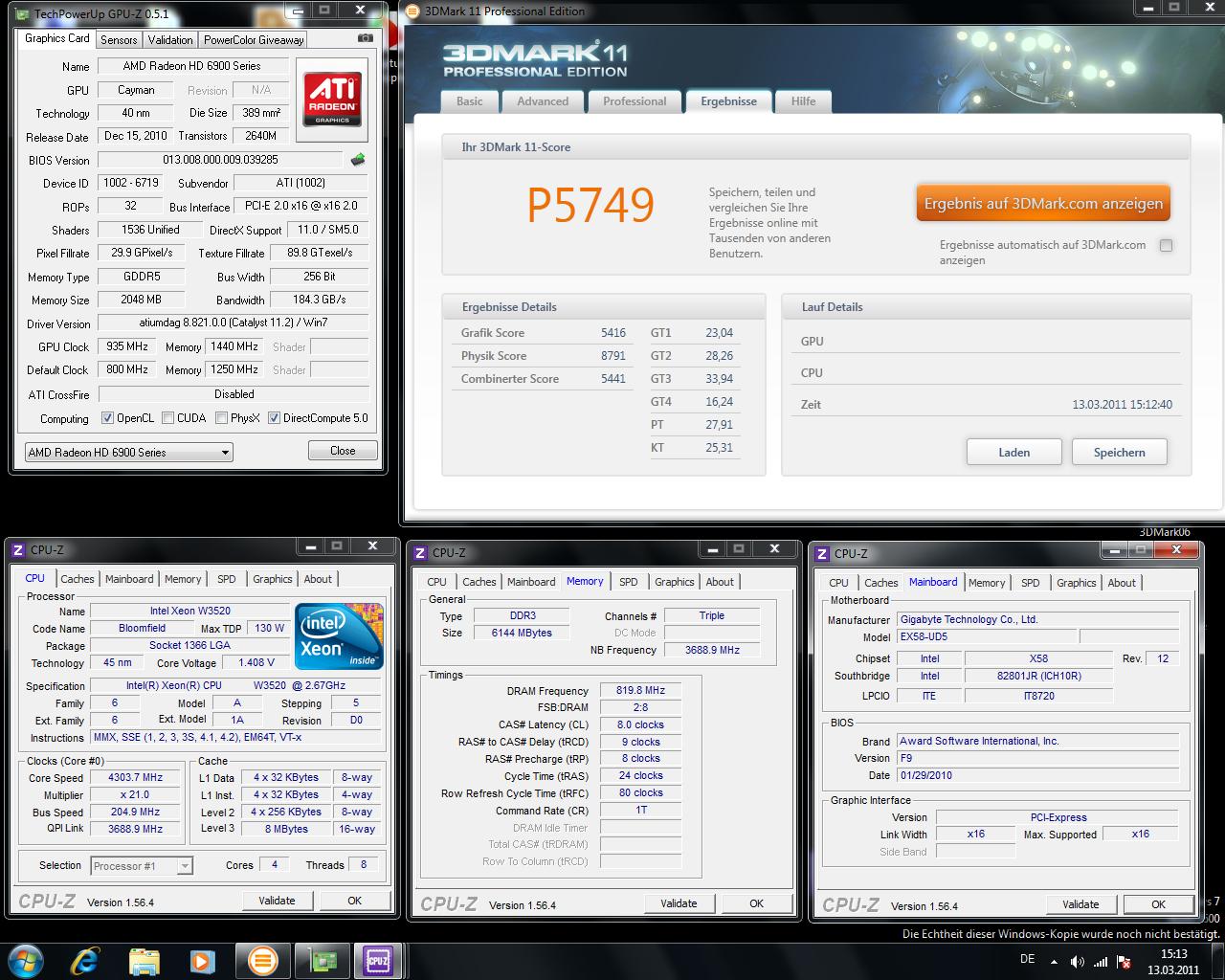Select the Professional tab in 3DMark 11
Viewport: 1225px width, 980px height.
tap(635, 101)
